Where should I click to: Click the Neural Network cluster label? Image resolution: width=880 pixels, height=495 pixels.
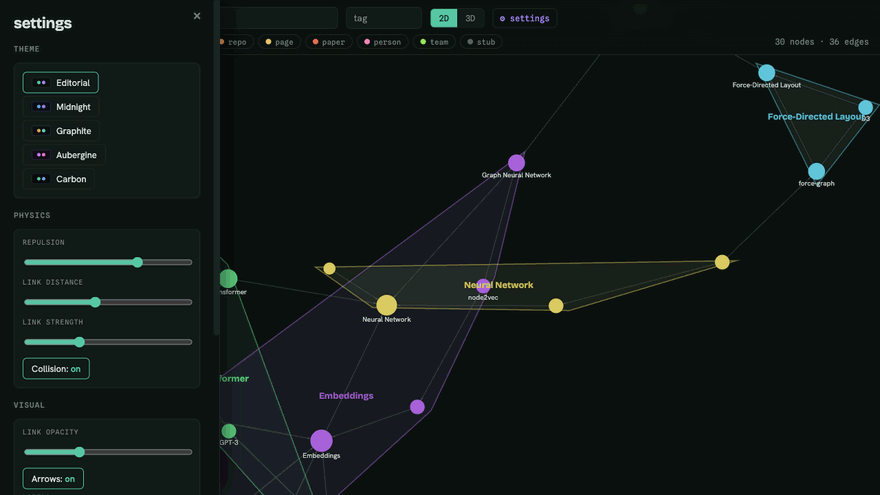498,285
